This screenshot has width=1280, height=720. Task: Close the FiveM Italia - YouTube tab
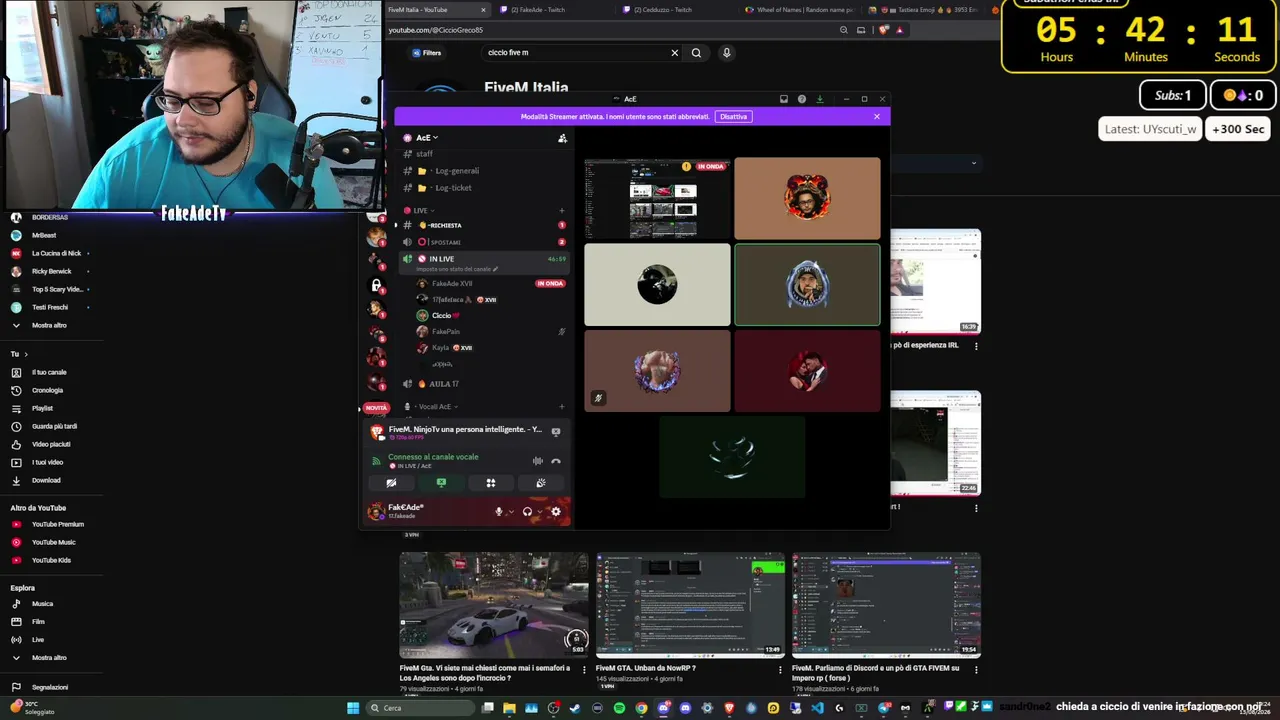click(483, 10)
